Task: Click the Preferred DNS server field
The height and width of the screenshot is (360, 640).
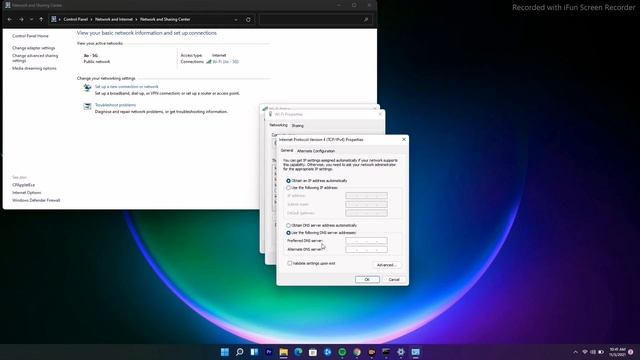Action: pos(366,240)
